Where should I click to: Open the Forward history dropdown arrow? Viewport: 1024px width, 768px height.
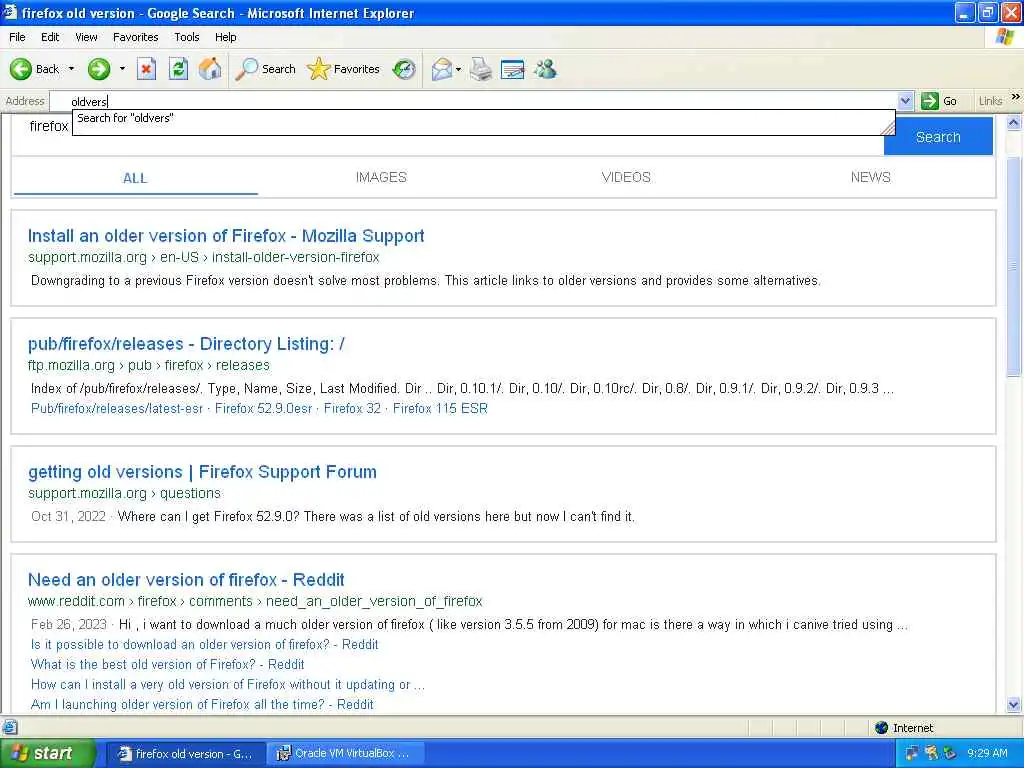122,69
